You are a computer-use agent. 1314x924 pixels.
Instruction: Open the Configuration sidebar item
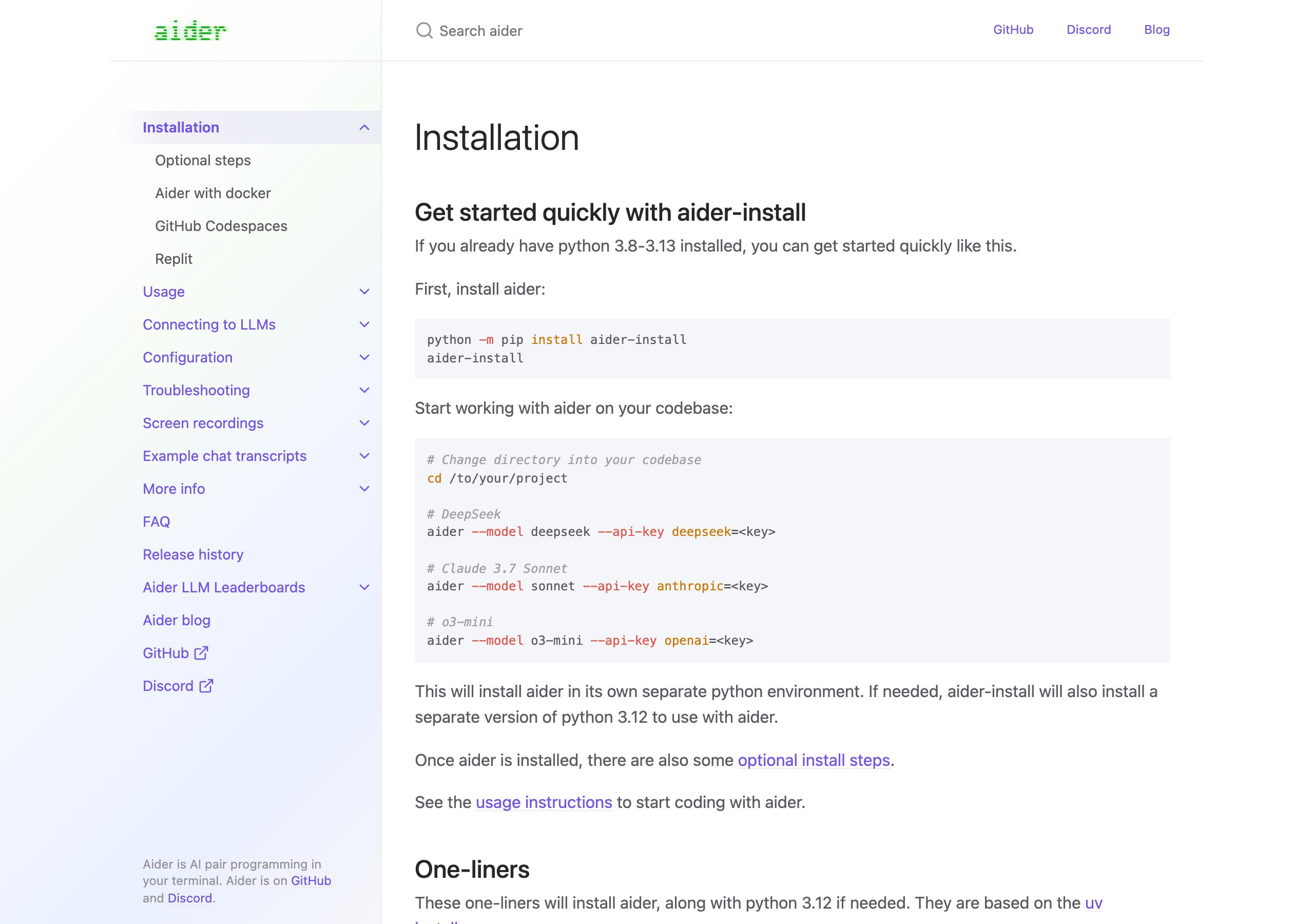point(188,357)
